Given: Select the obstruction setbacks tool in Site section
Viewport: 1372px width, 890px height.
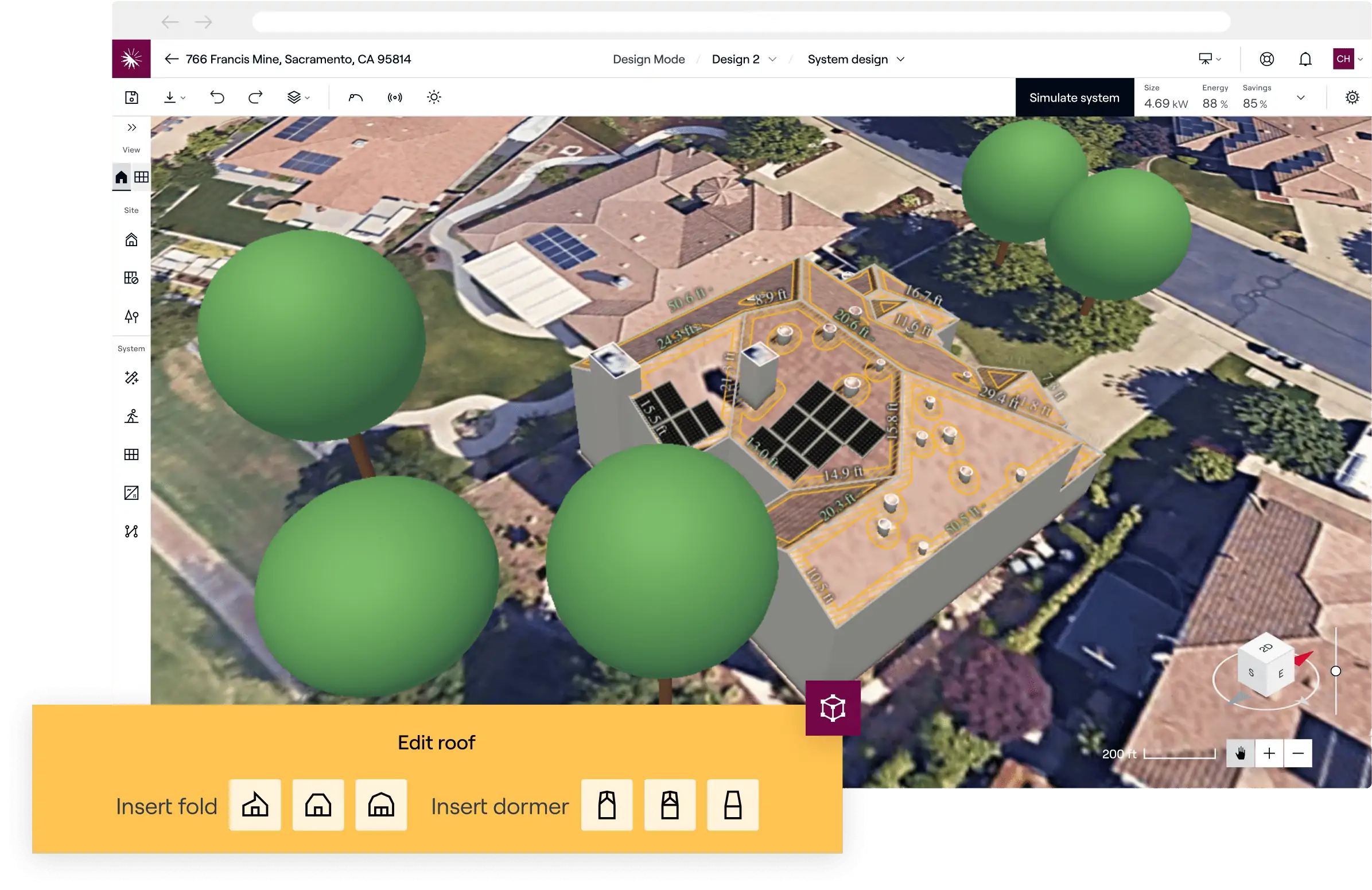Looking at the screenshot, I should (131, 277).
